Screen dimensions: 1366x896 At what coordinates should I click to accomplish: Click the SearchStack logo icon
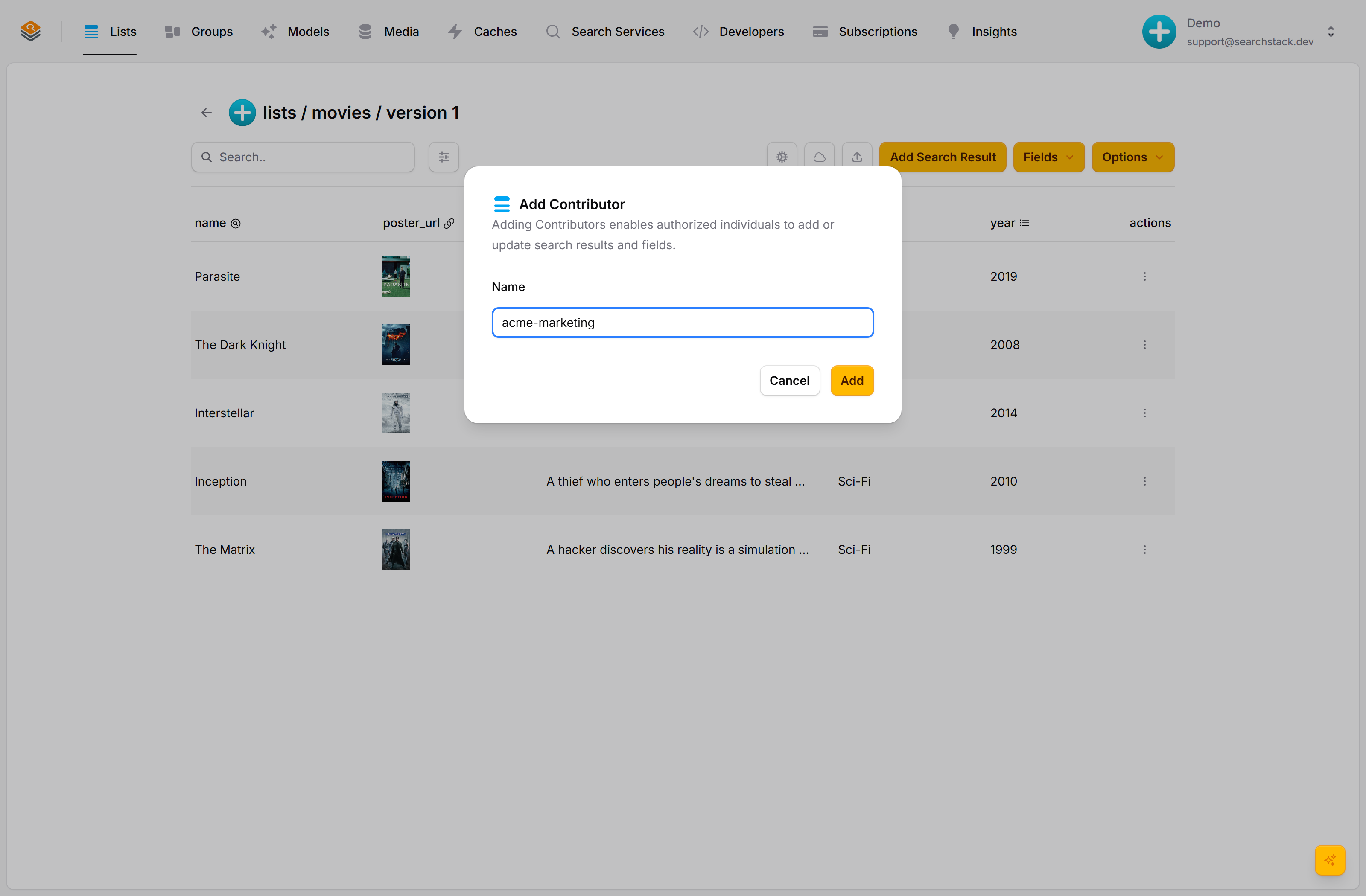(x=30, y=31)
